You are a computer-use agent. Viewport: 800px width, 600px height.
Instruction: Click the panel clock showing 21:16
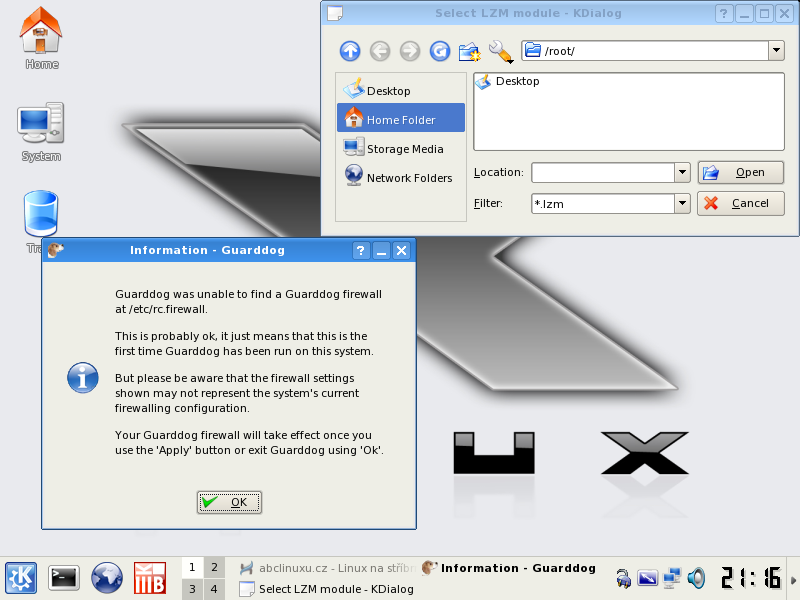coord(751,579)
